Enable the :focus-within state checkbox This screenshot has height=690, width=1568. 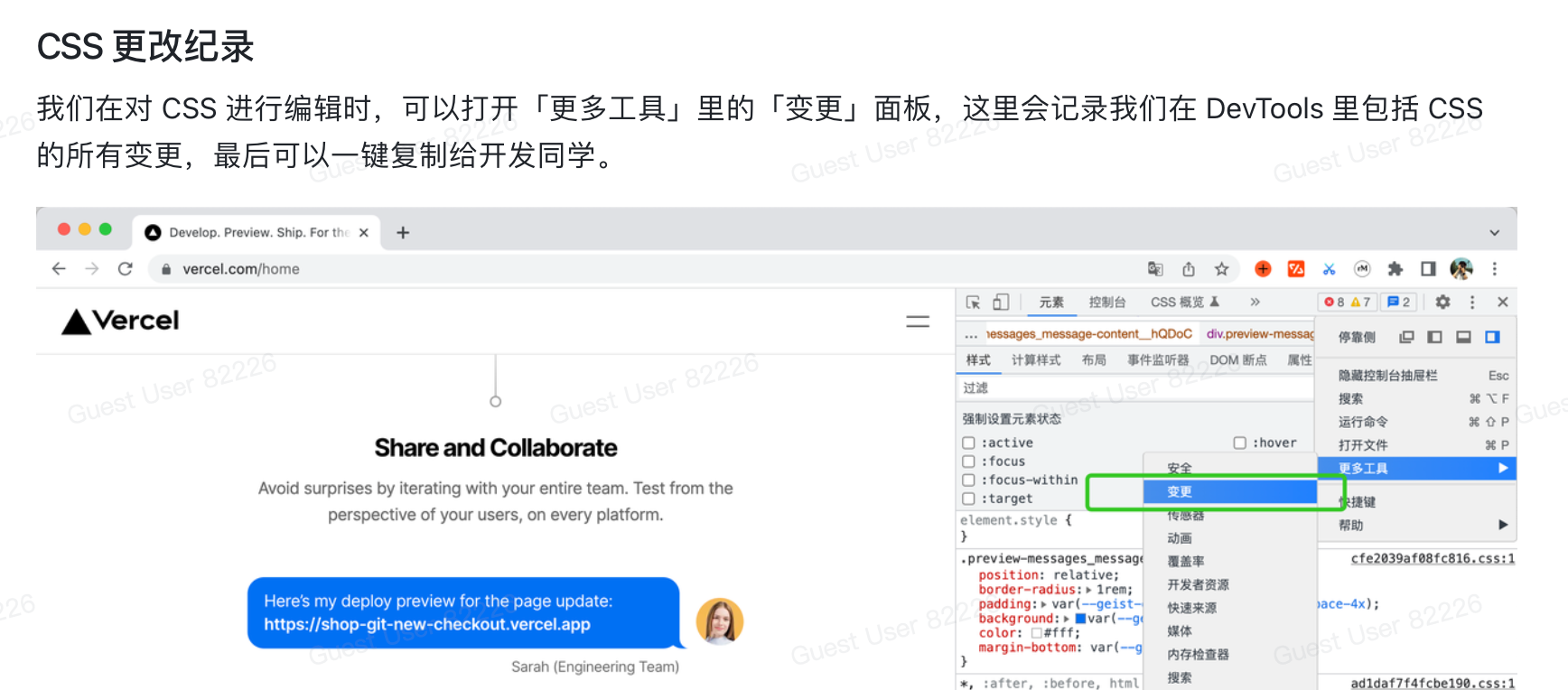968,480
